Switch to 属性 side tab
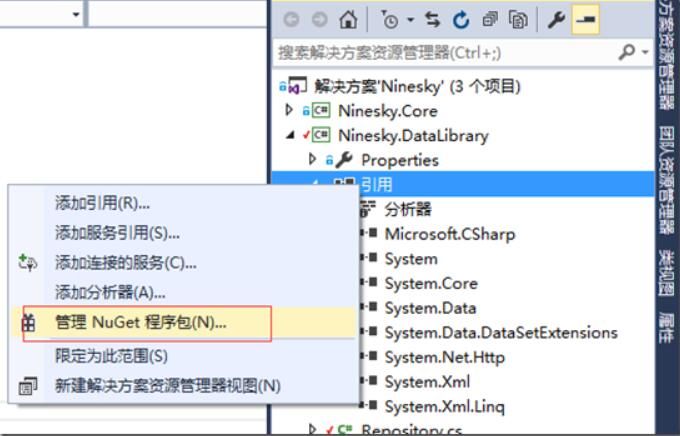The height and width of the screenshot is (436, 680). click(x=667, y=327)
